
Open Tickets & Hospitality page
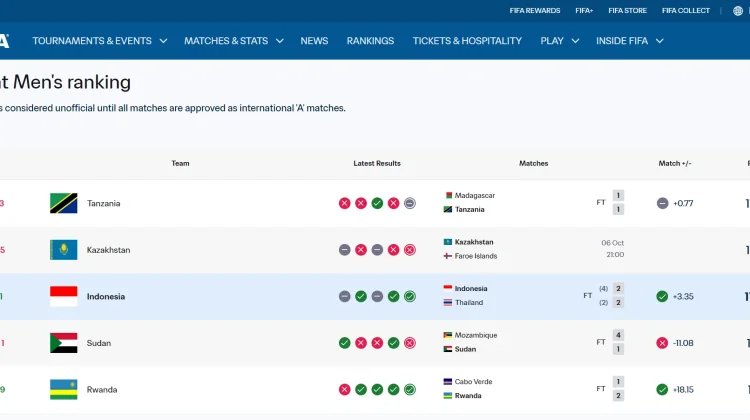pos(467,41)
